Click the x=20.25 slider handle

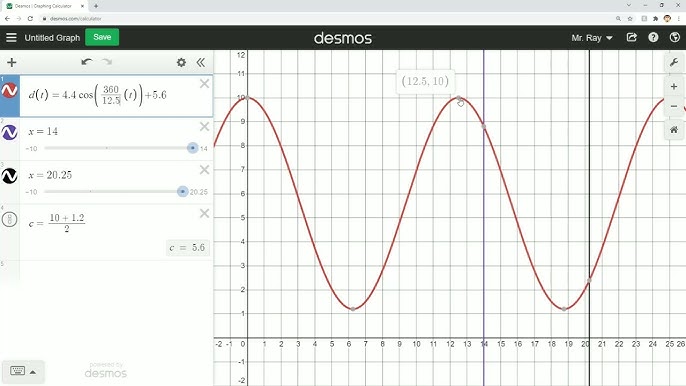coord(182,192)
